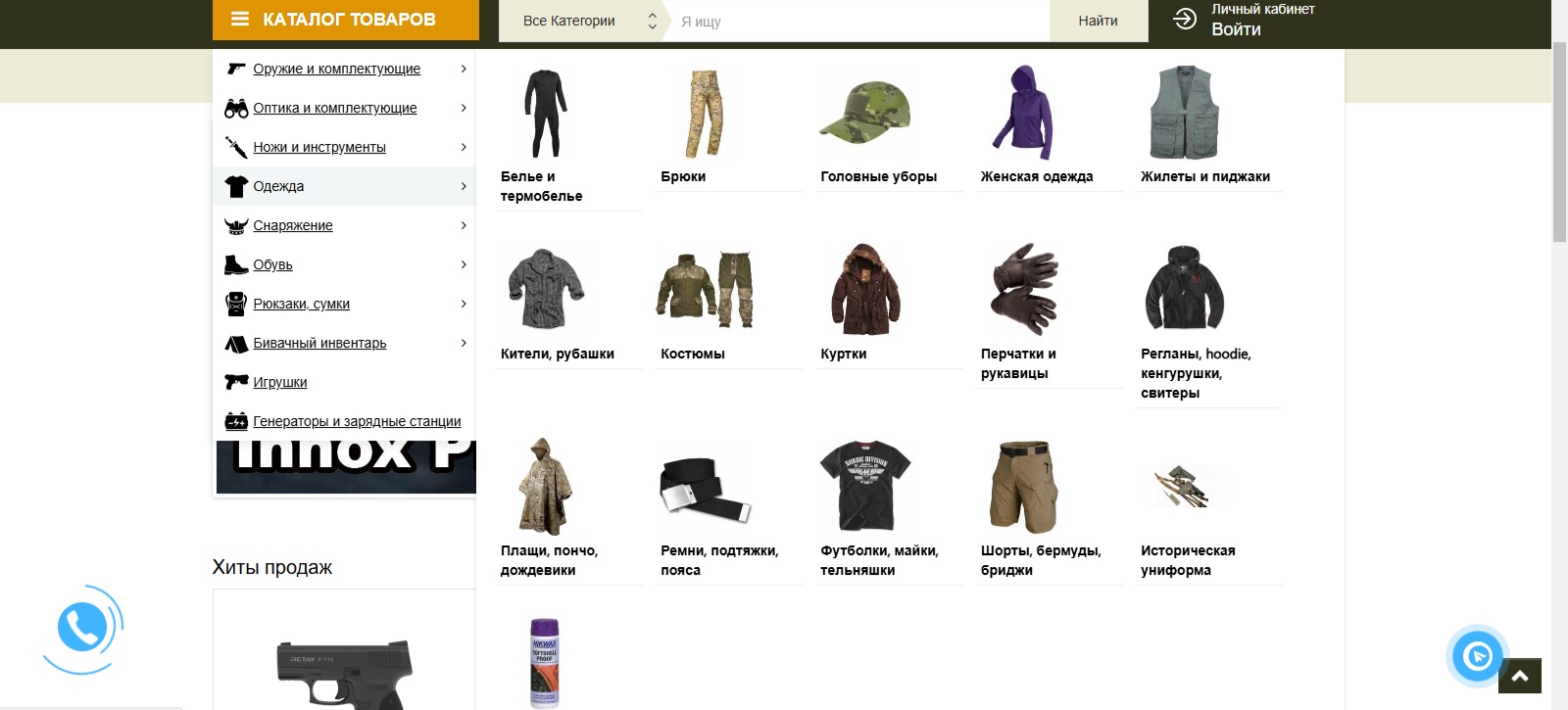Open the blue chat widget bubble
Viewport: 1568px width, 710px height.
[x=1478, y=655]
